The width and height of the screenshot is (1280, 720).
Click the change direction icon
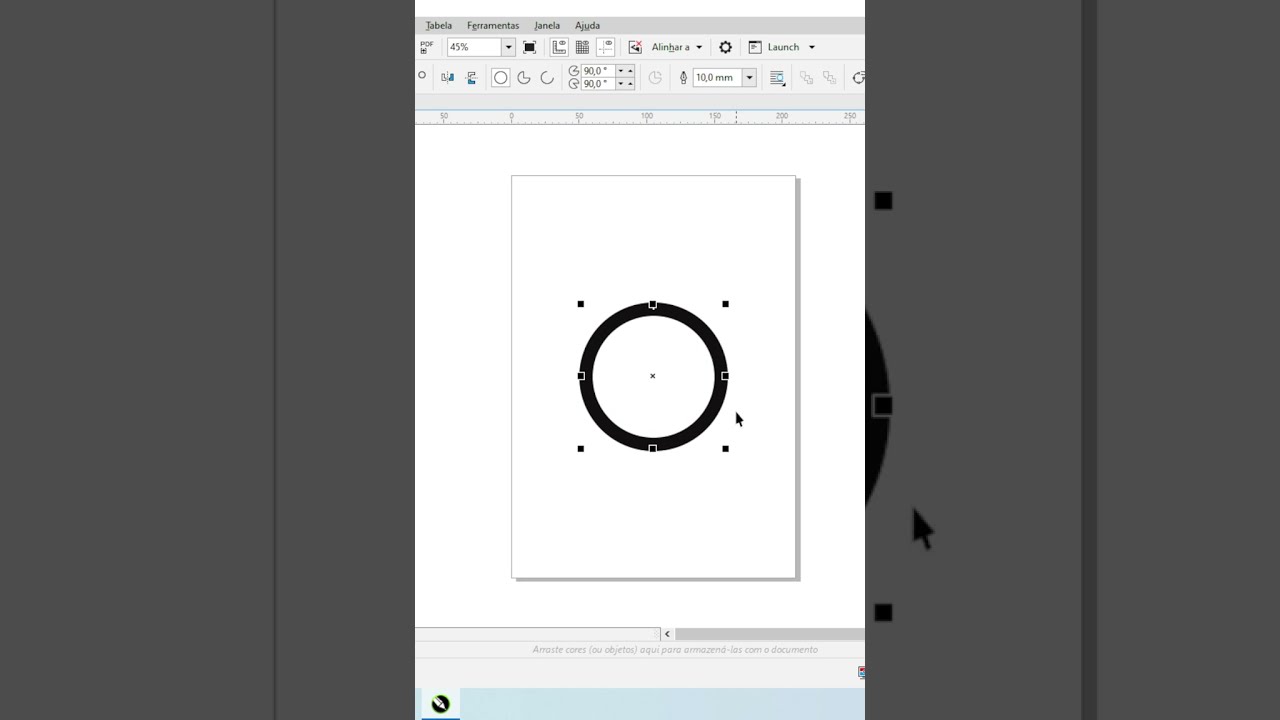point(655,77)
